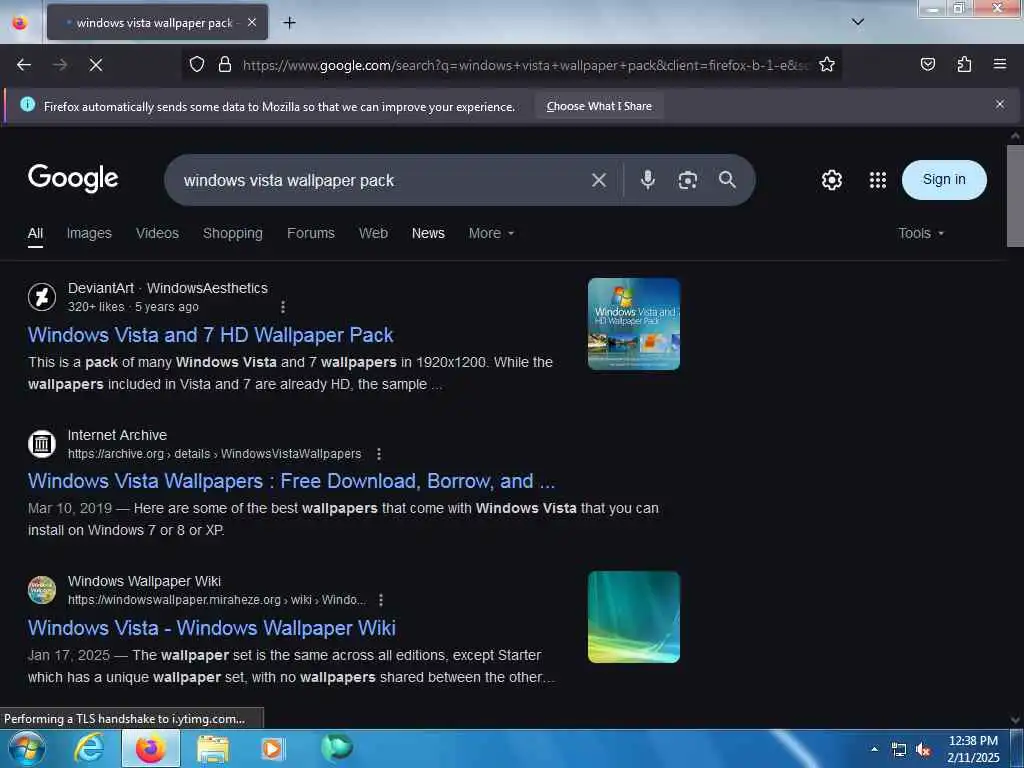Open the tracking protection shield icon
1024x768 pixels.
click(197, 64)
